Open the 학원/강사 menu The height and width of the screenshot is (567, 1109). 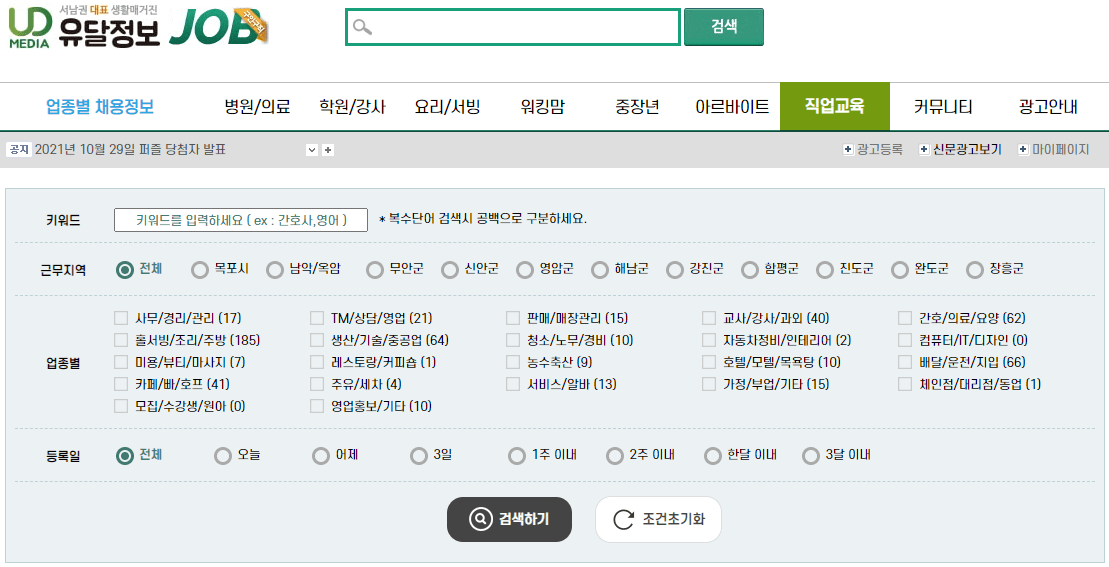(x=352, y=107)
